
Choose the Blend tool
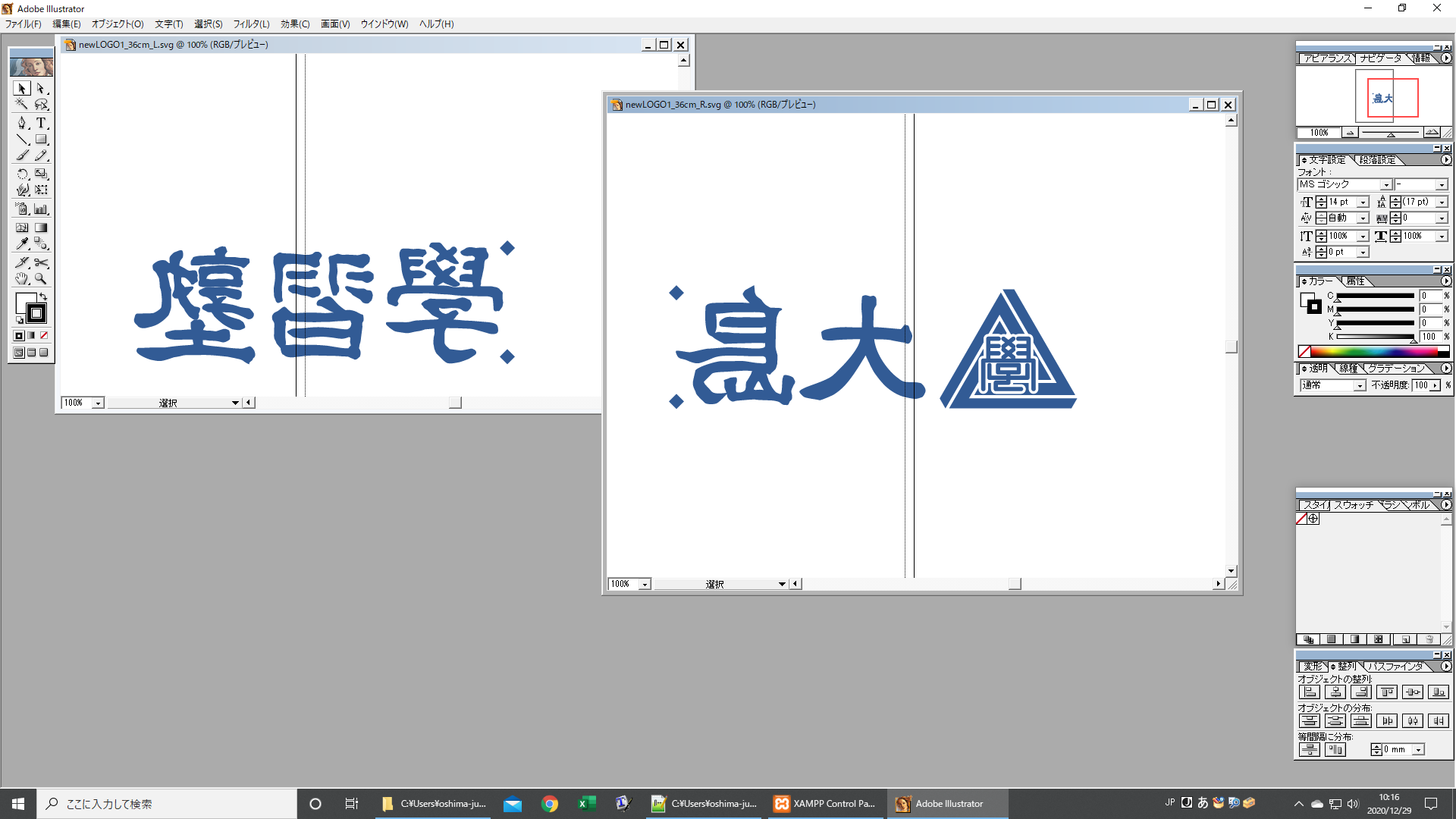42,244
